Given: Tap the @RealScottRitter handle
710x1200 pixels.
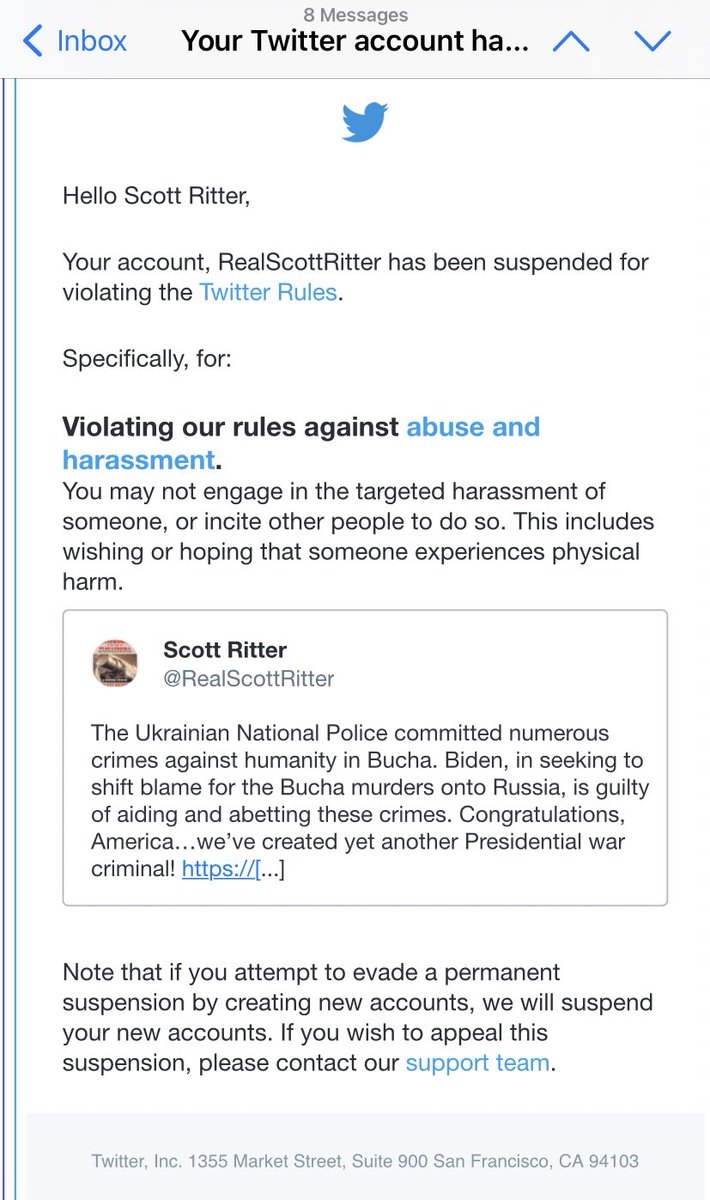Looking at the screenshot, I should (249, 679).
